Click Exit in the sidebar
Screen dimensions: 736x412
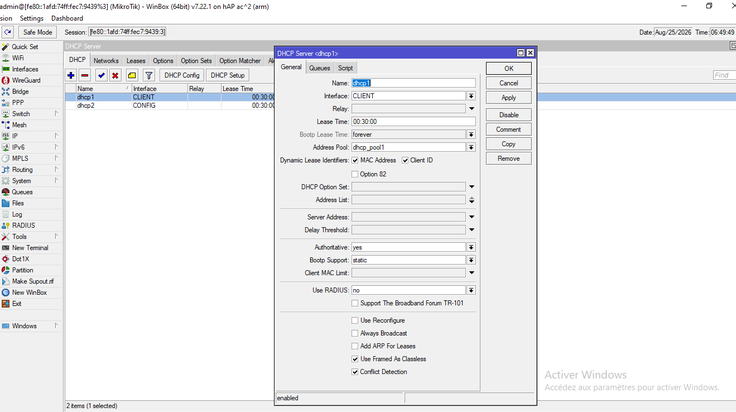point(17,304)
